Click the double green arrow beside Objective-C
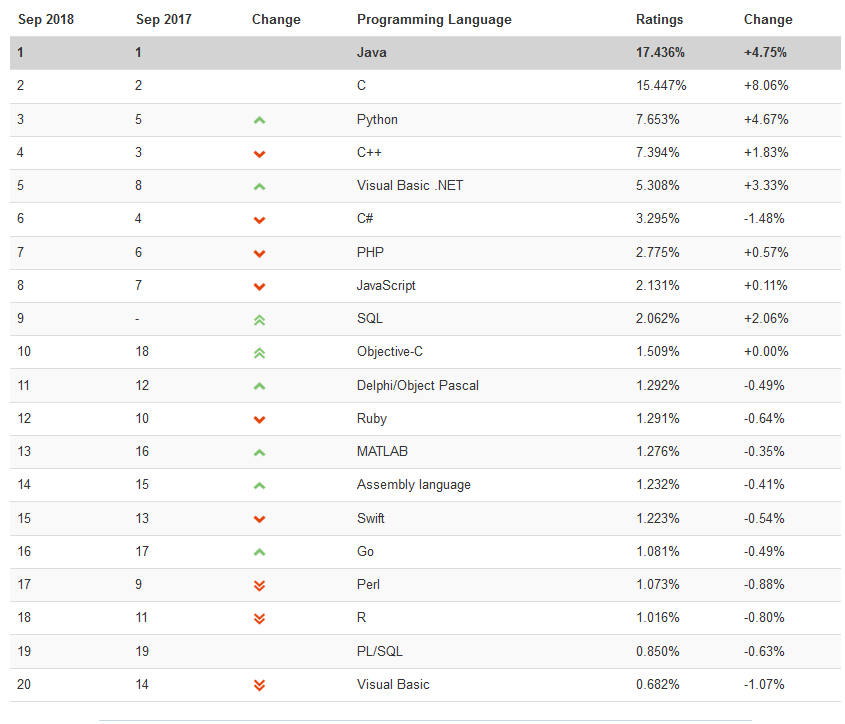Screen dimensions: 845x724 259,354
